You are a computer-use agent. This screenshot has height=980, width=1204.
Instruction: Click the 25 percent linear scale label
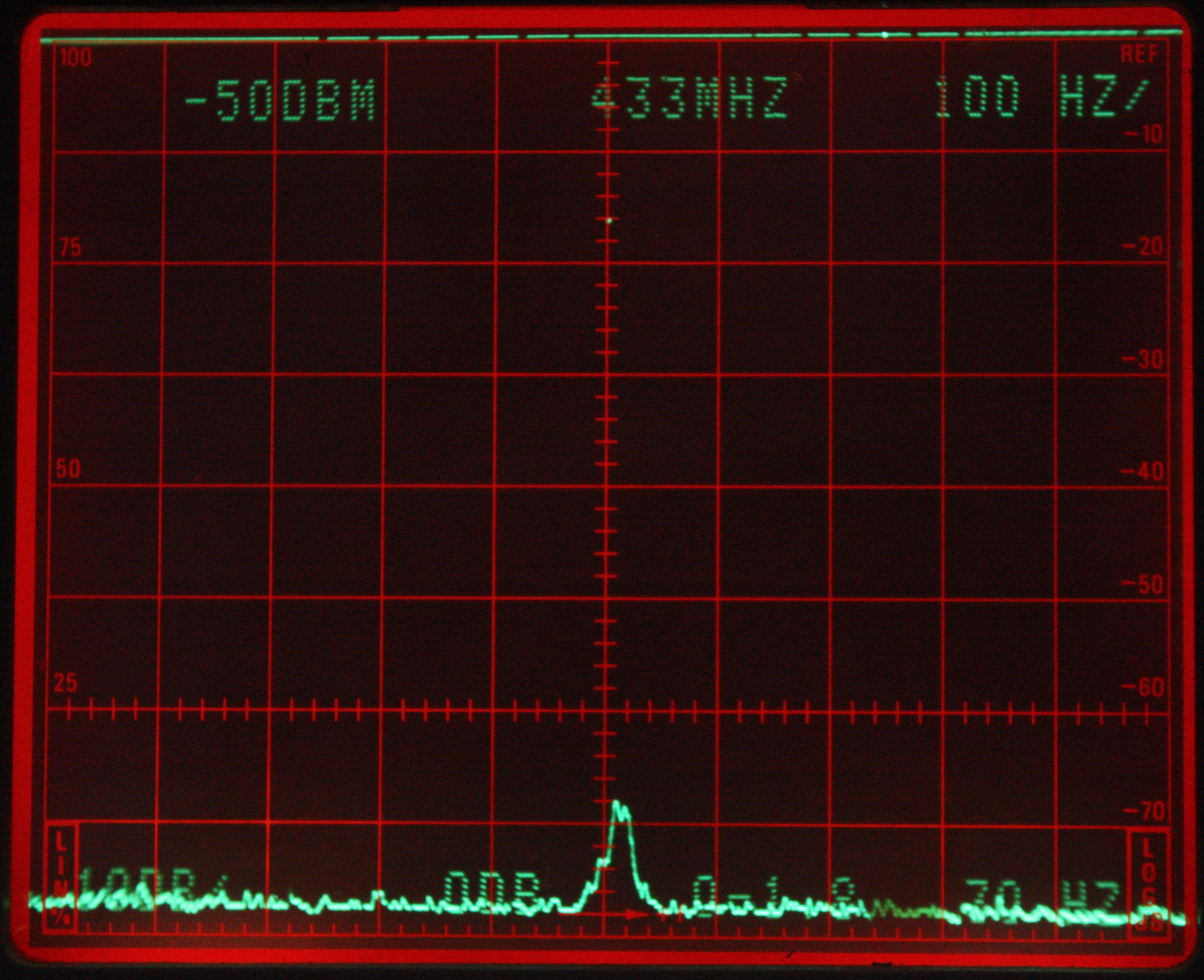65,683
